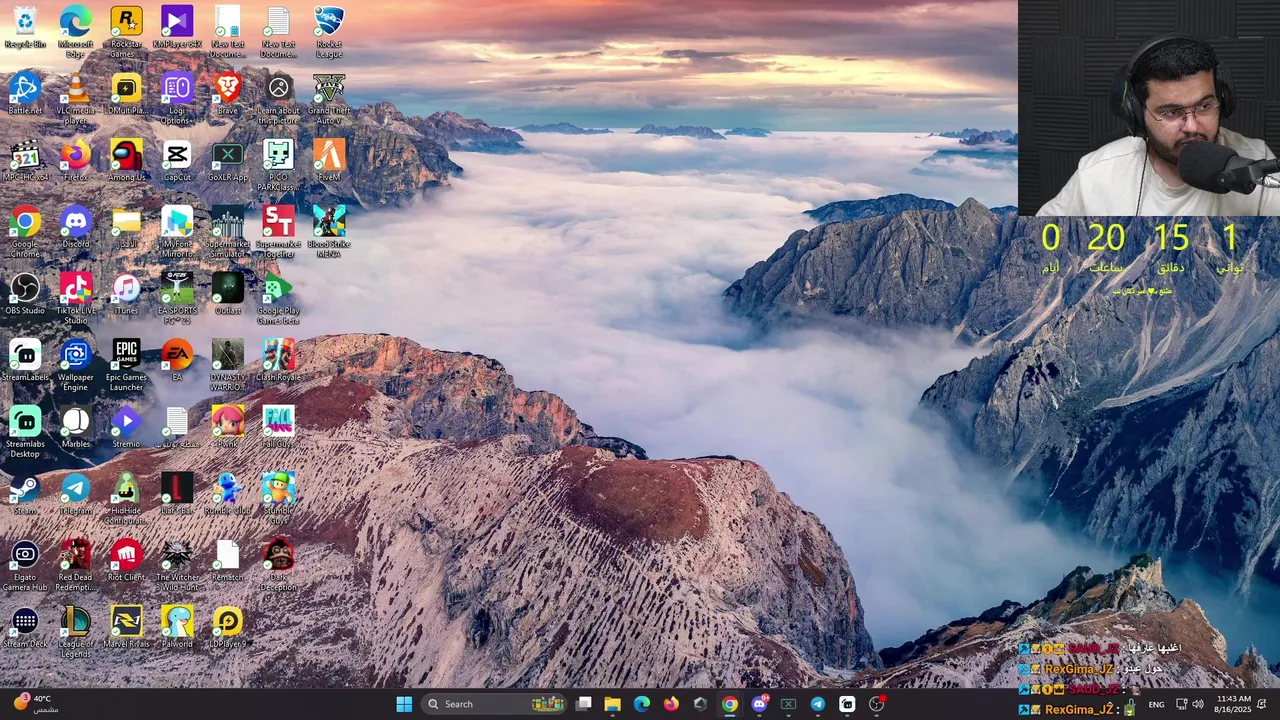Image resolution: width=1280 pixels, height=720 pixels.
Task: Open the LDMultiPlayer desktop icon
Action: (126, 94)
